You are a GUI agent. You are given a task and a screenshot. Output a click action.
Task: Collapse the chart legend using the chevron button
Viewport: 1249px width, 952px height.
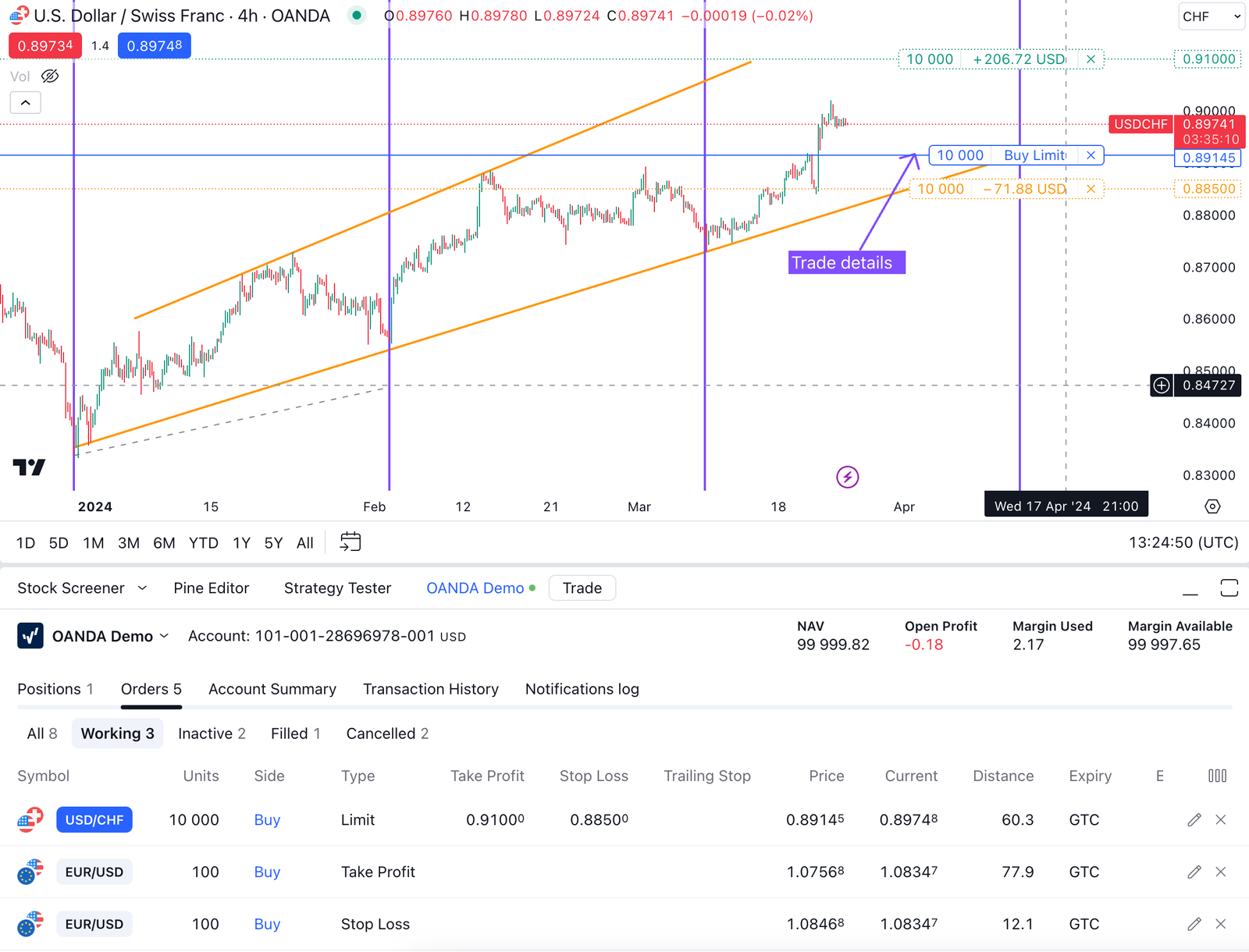25,102
